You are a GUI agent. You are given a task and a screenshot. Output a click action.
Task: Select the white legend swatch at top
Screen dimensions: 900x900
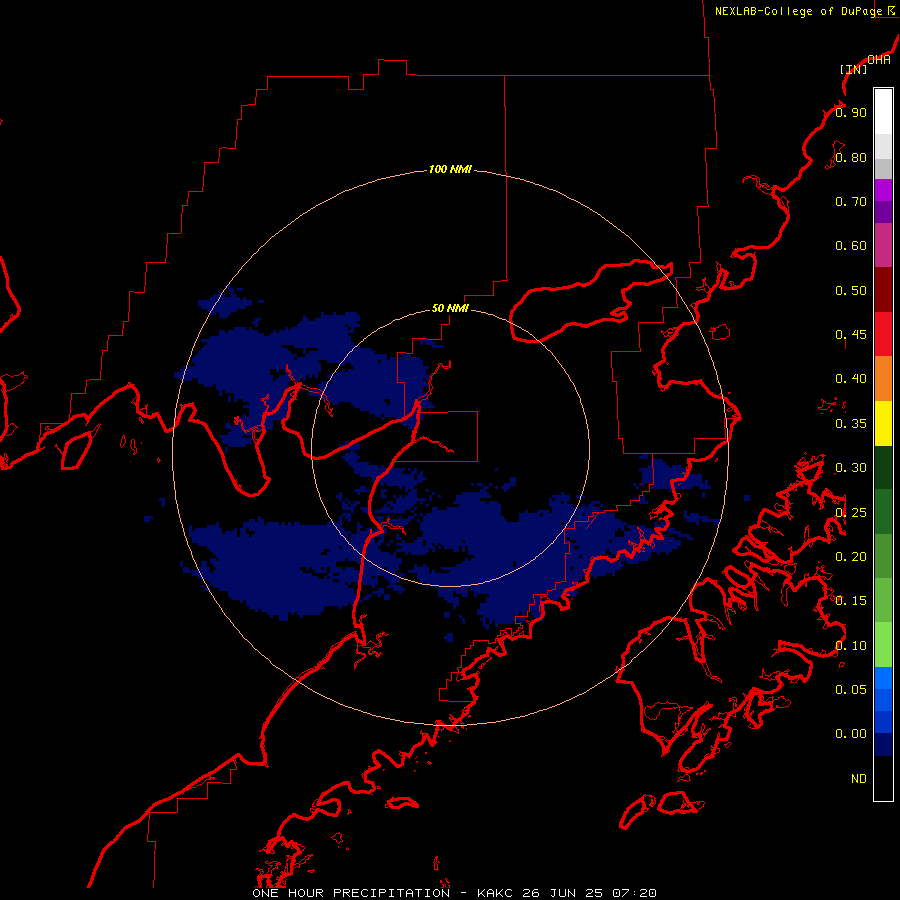click(x=883, y=112)
